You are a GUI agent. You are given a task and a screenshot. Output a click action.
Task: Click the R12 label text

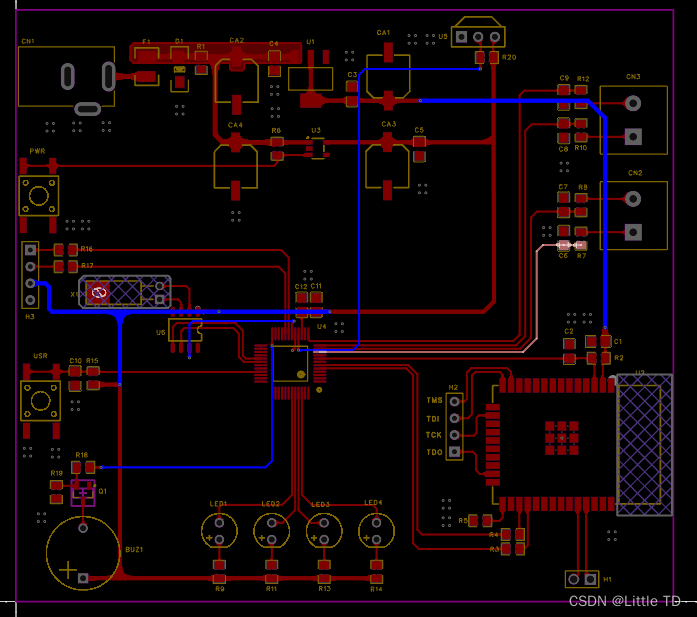tap(583, 79)
